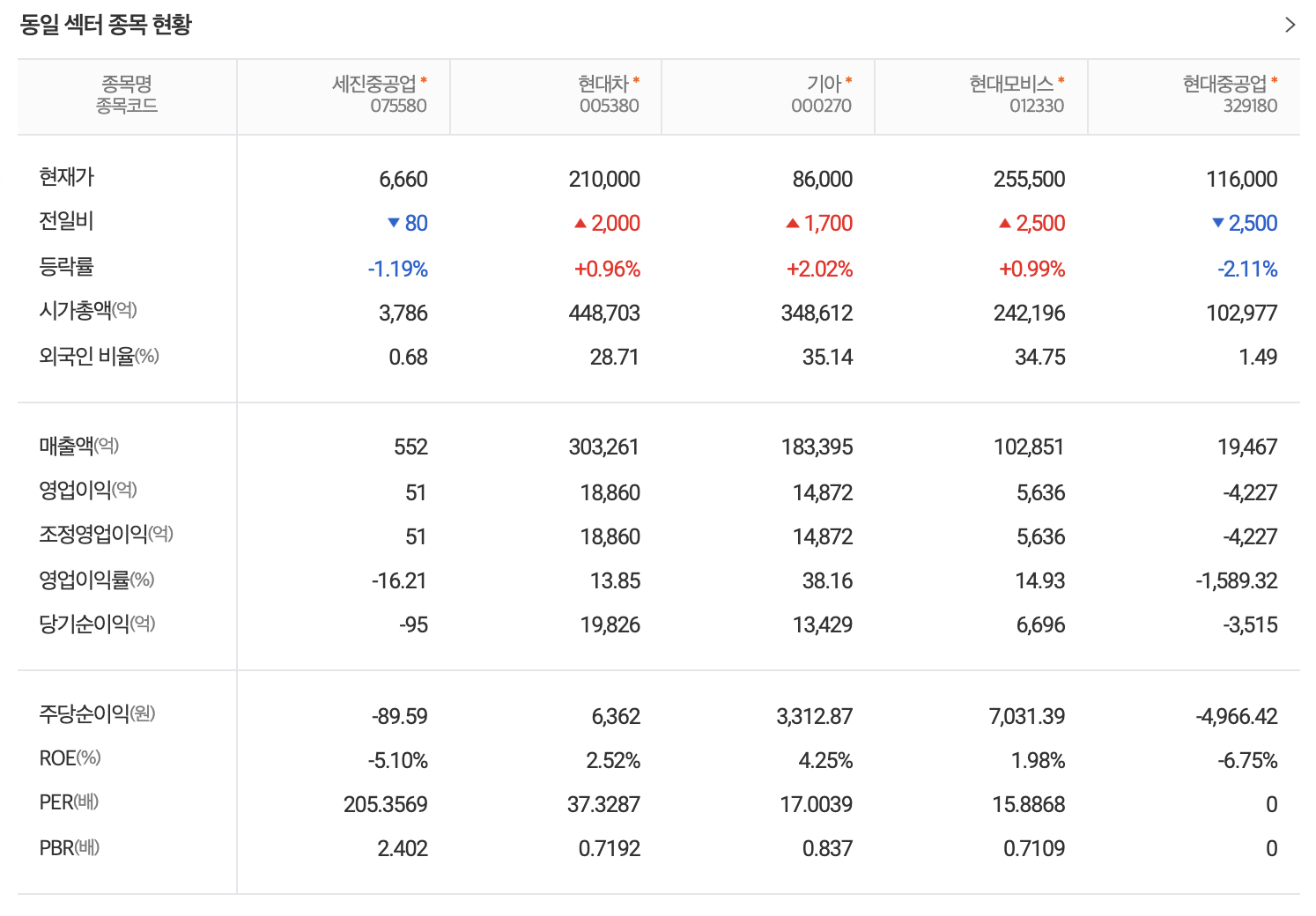This screenshot has height=916, width=1316.
Task: Select the ROE(%) row label
Action: (x=70, y=758)
